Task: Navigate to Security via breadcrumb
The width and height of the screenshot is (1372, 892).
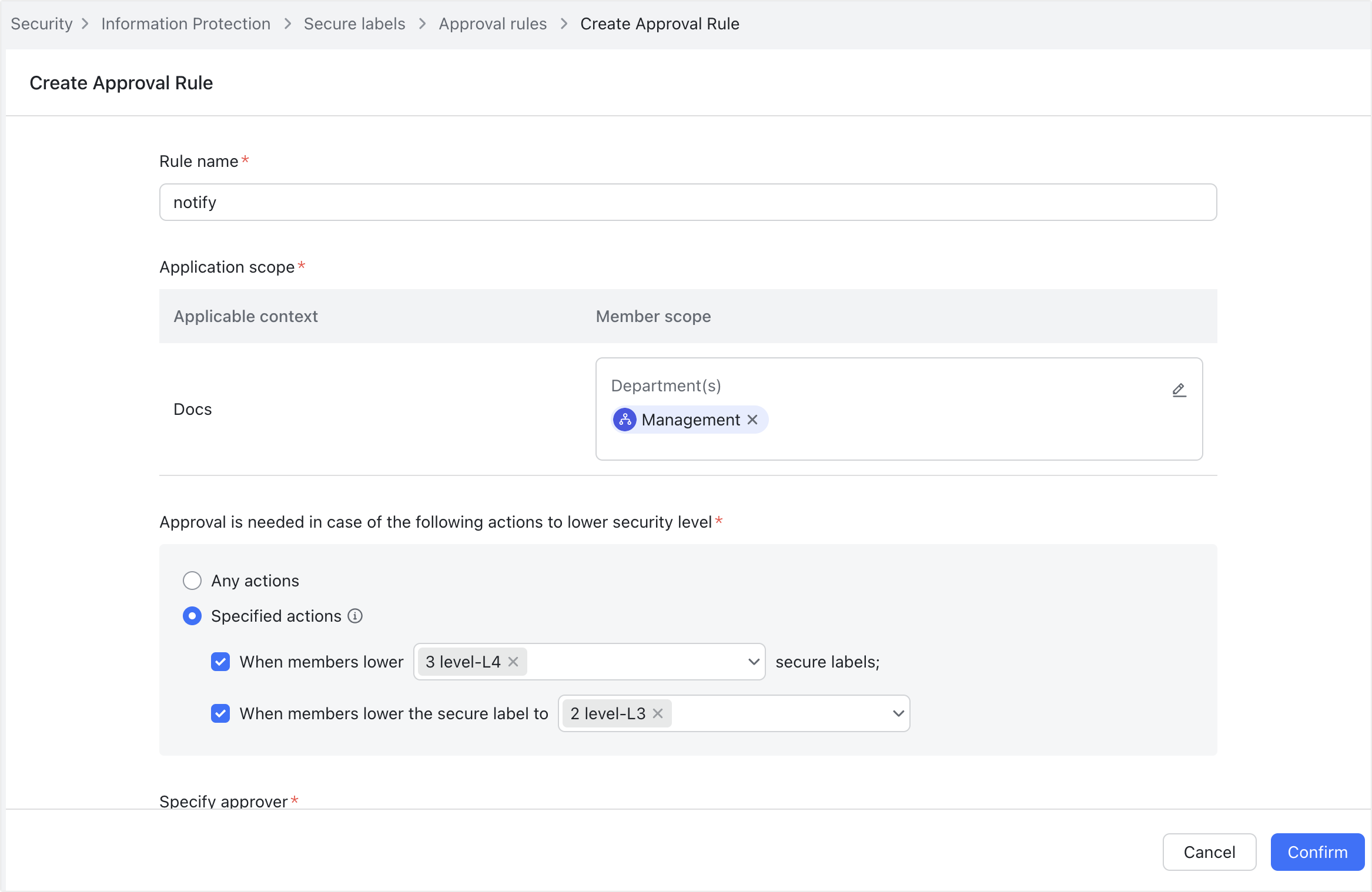Action: point(41,24)
